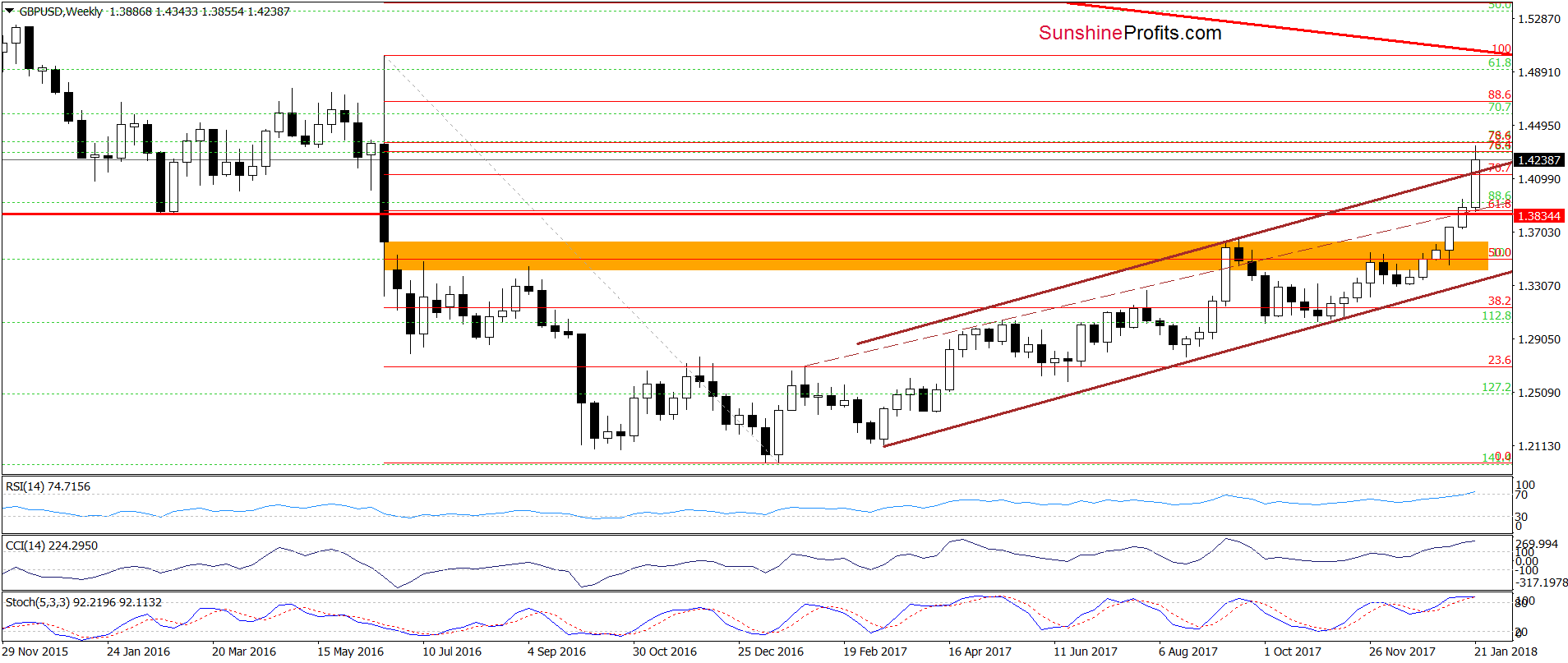
Task: Click the 1.40990 price axis label
Action: pyautogui.click(x=1539, y=179)
